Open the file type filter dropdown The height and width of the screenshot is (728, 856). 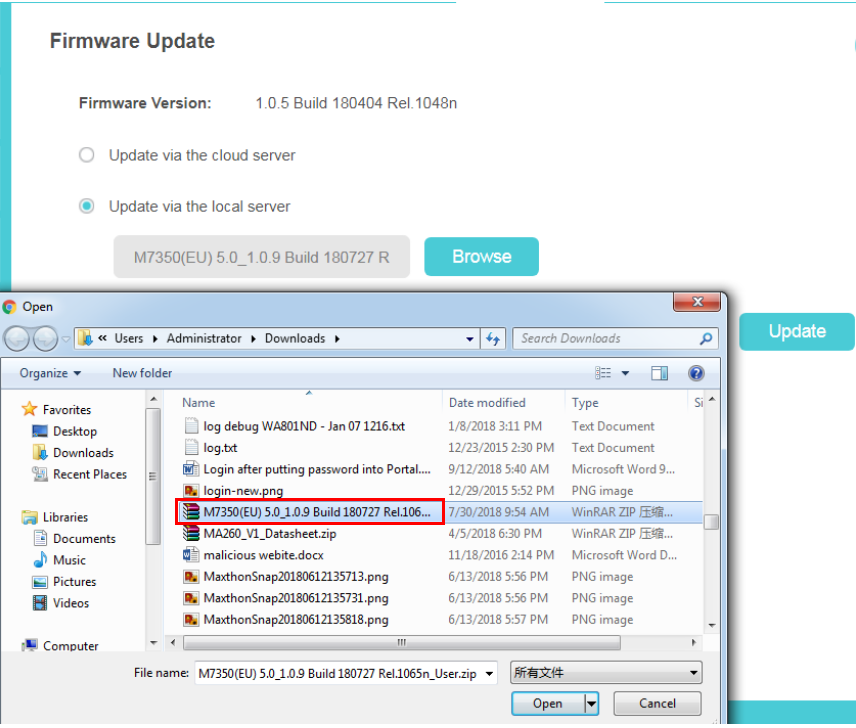point(606,672)
